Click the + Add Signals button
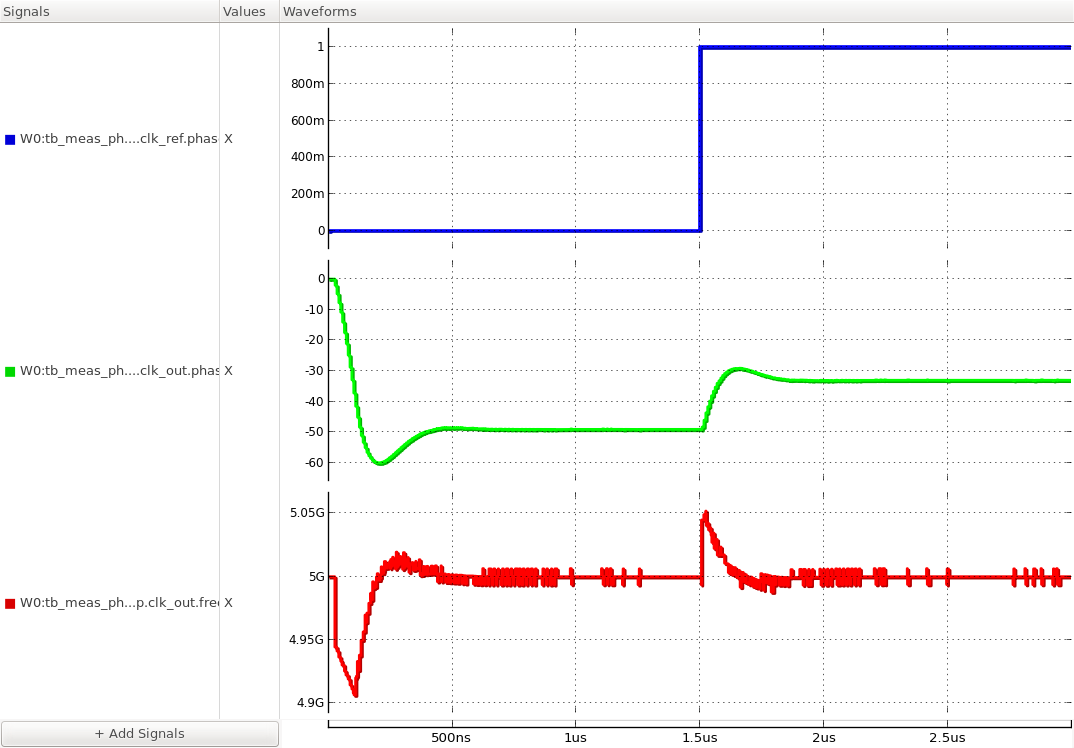The width and height of the screenshot is (1074, 748). [x=139, y=733]
